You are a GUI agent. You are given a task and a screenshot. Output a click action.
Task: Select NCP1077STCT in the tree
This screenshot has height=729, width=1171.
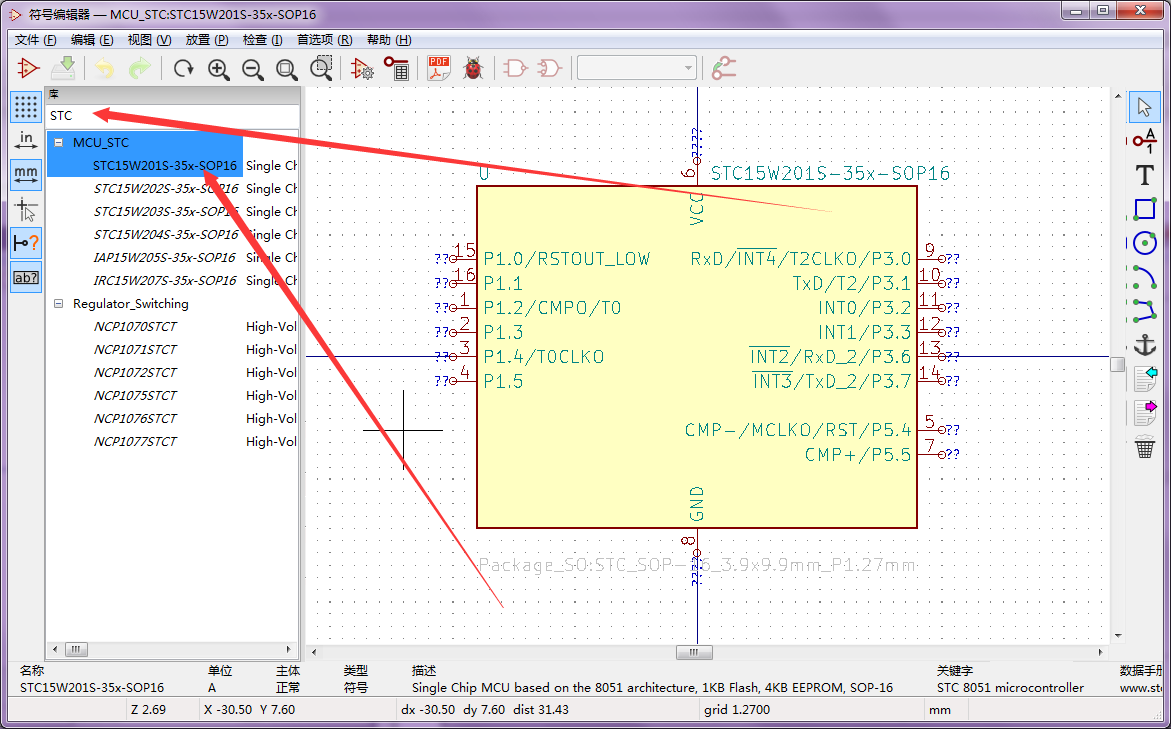[x=135, y=442]
